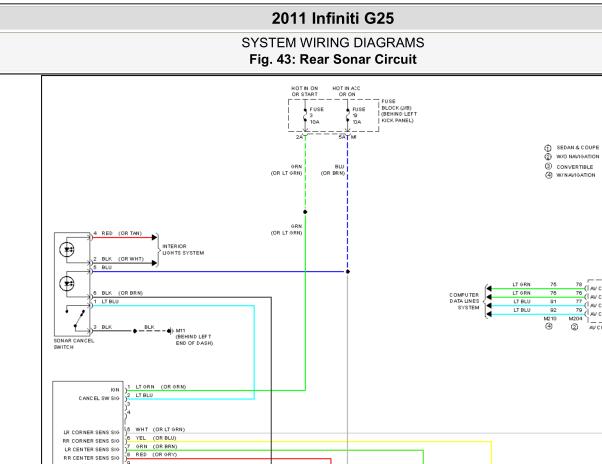The width and height of the screenshot is (602, 464).
Task: Click the green wire splice dot below the fuse block
Action: [x=305, y=212]
